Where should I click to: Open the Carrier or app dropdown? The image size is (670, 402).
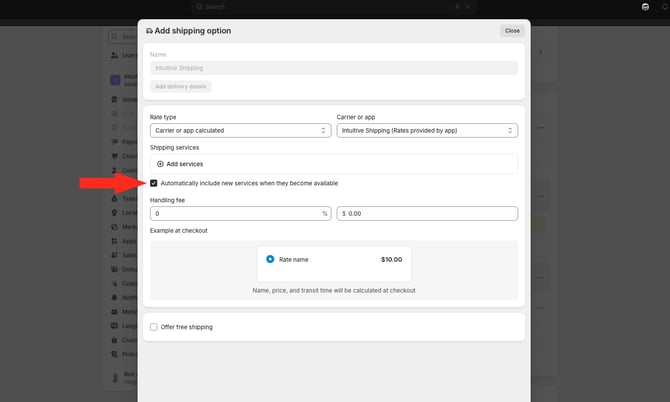point(427,130)
